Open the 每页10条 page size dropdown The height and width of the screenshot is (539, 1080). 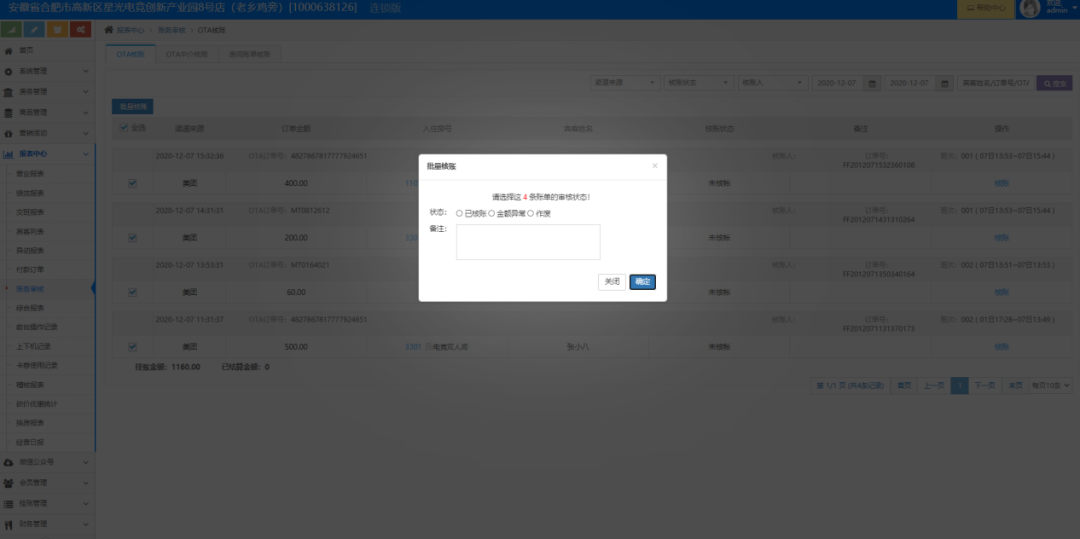point(1050,385)
